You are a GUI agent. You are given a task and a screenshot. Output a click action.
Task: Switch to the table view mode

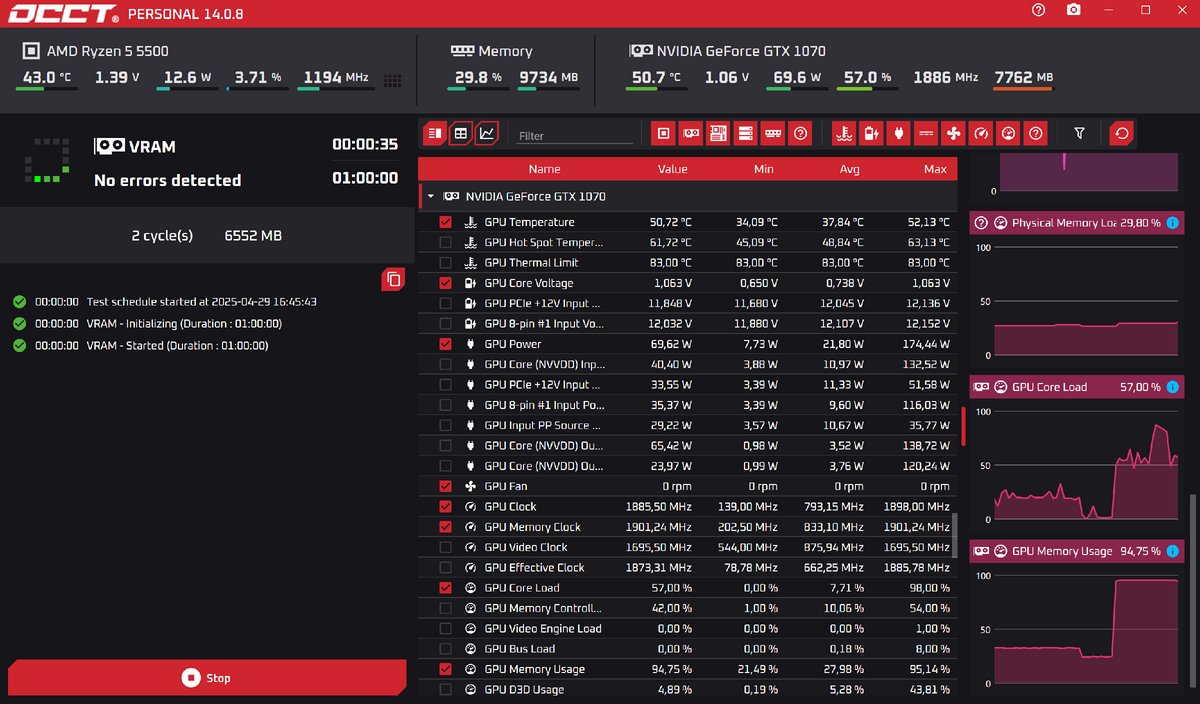(460, 133)
